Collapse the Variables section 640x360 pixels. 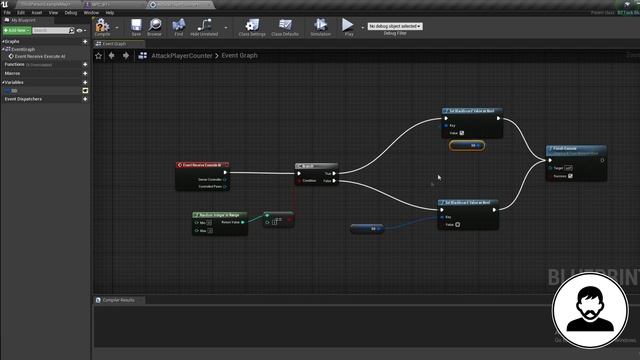[x=3, y=82]
